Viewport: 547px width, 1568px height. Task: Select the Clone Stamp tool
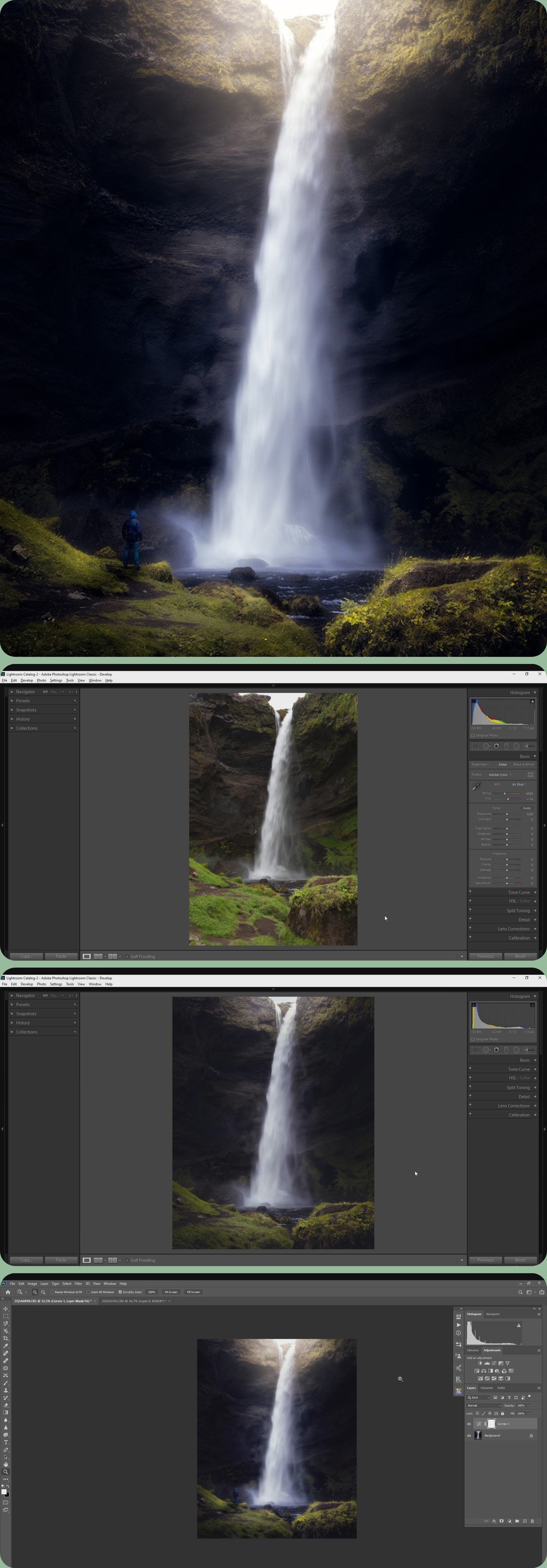[x=5, y=1390]
